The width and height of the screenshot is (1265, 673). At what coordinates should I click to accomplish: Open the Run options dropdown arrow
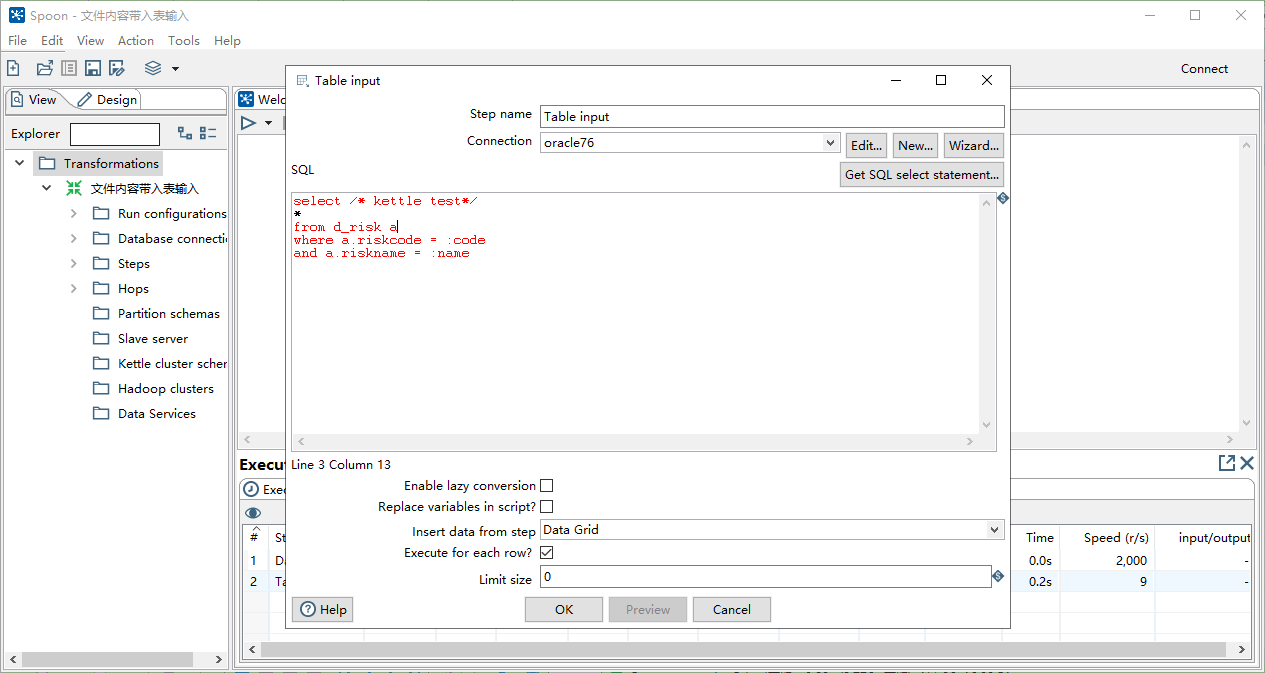(x=268, y=123)
